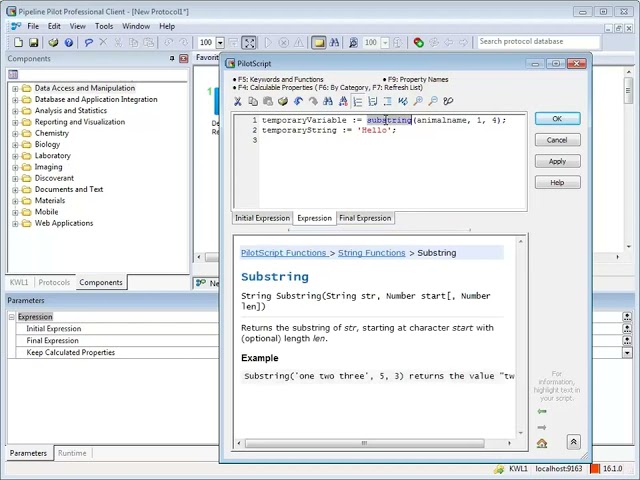Viewport: 640px width, 480px height.
Task: Click the yellow sticky note icon in main toolbar
Action: click(x=319, y=42)
